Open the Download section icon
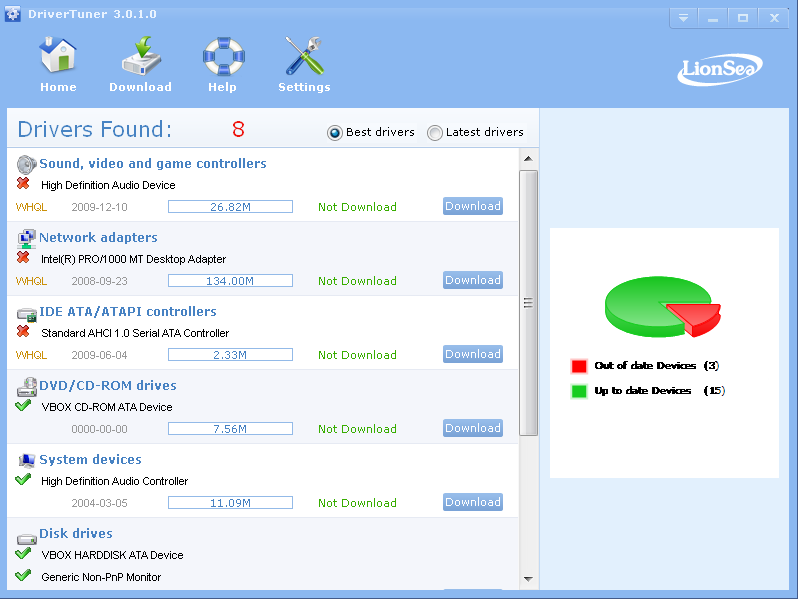 tap(140, 57)
